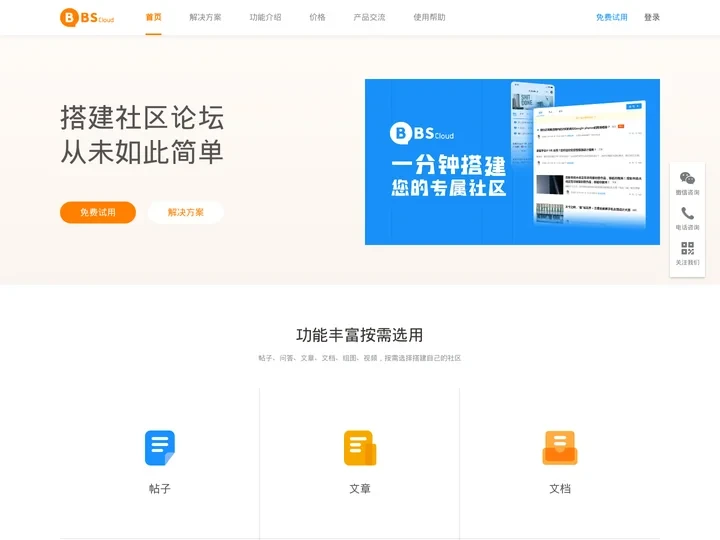Click the 文章 label text
The height and width of the screenshot is (540, 720).
click(360, 489)
